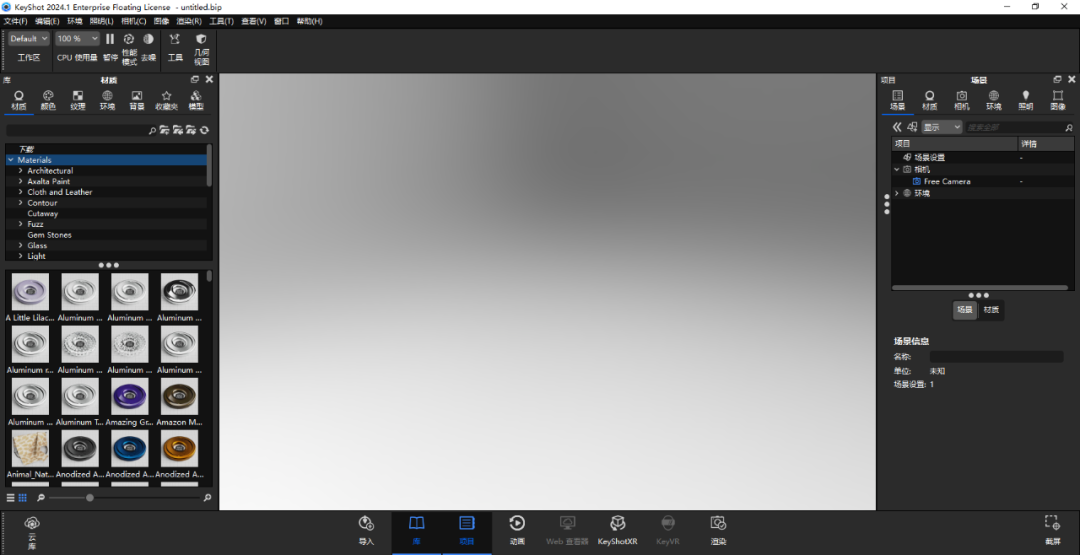Open the Cloud Library (云库) icon
Screen dimensions: 1080x555
pos(32,530)
